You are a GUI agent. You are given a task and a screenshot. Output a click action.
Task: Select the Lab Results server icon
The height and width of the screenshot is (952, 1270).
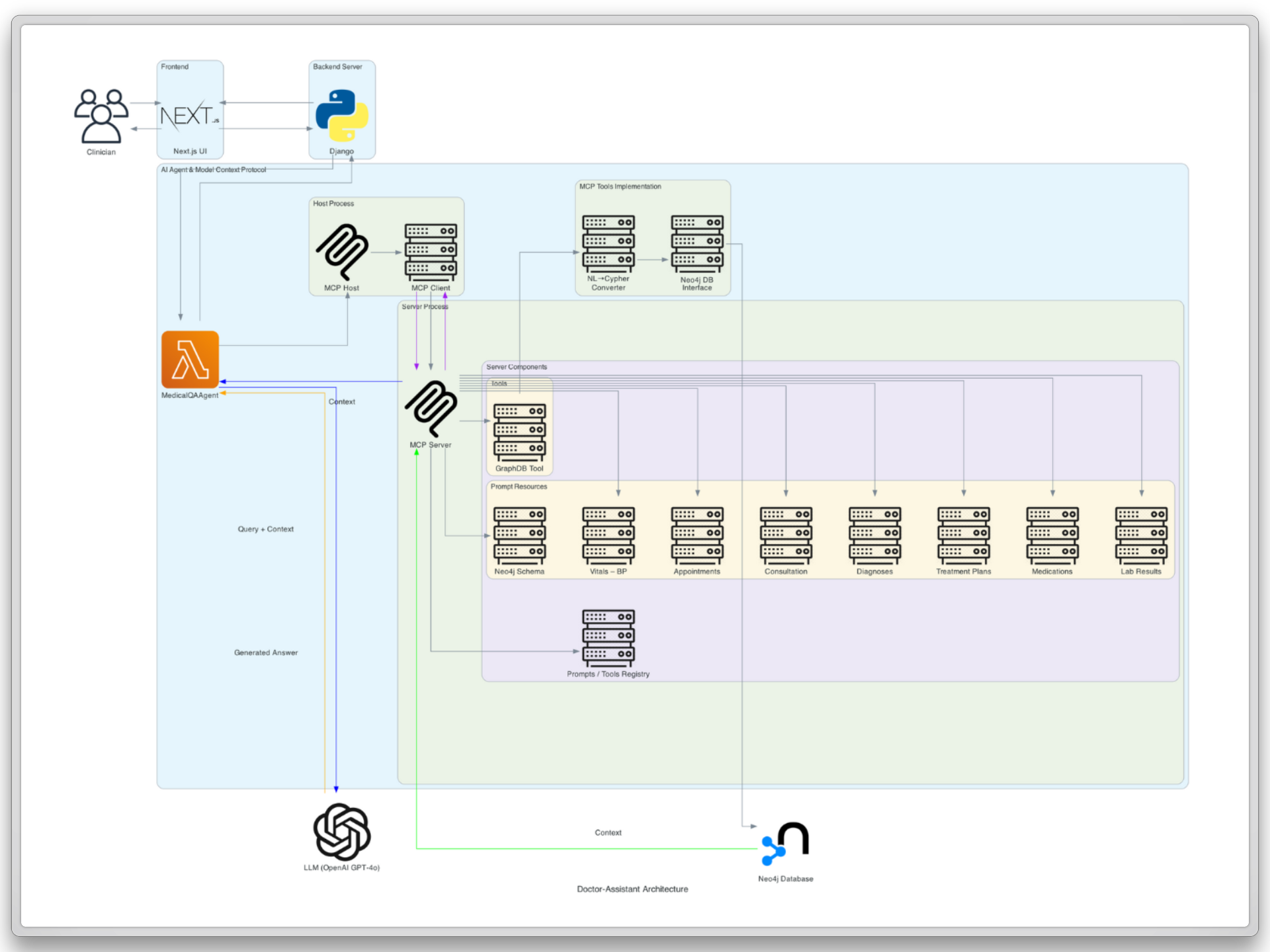(x=1141, y=535)
